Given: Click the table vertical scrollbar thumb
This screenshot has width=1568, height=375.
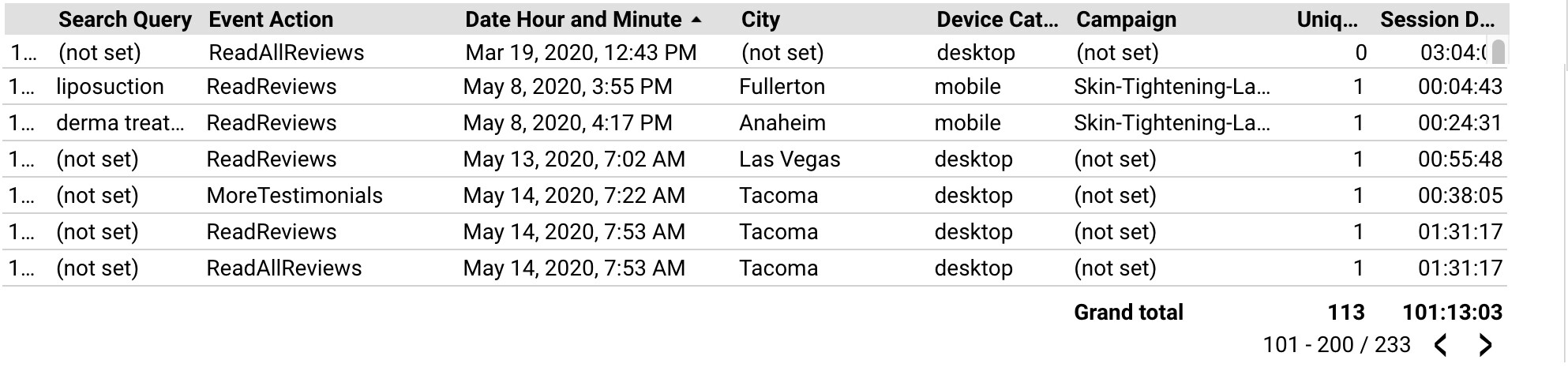Looking at the screenshot, I should (x=1499, y=52).
